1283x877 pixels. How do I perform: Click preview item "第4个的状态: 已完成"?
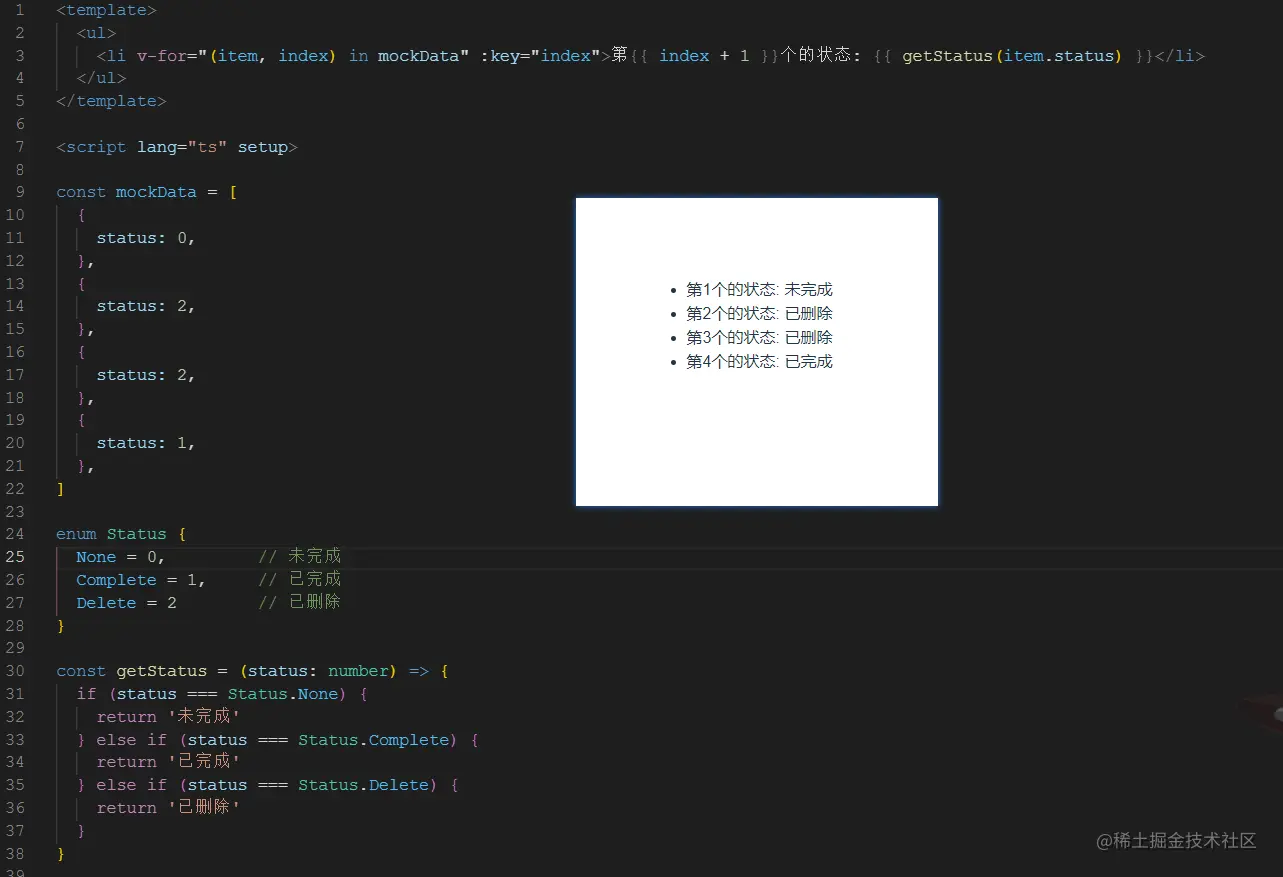click(759, 362)
